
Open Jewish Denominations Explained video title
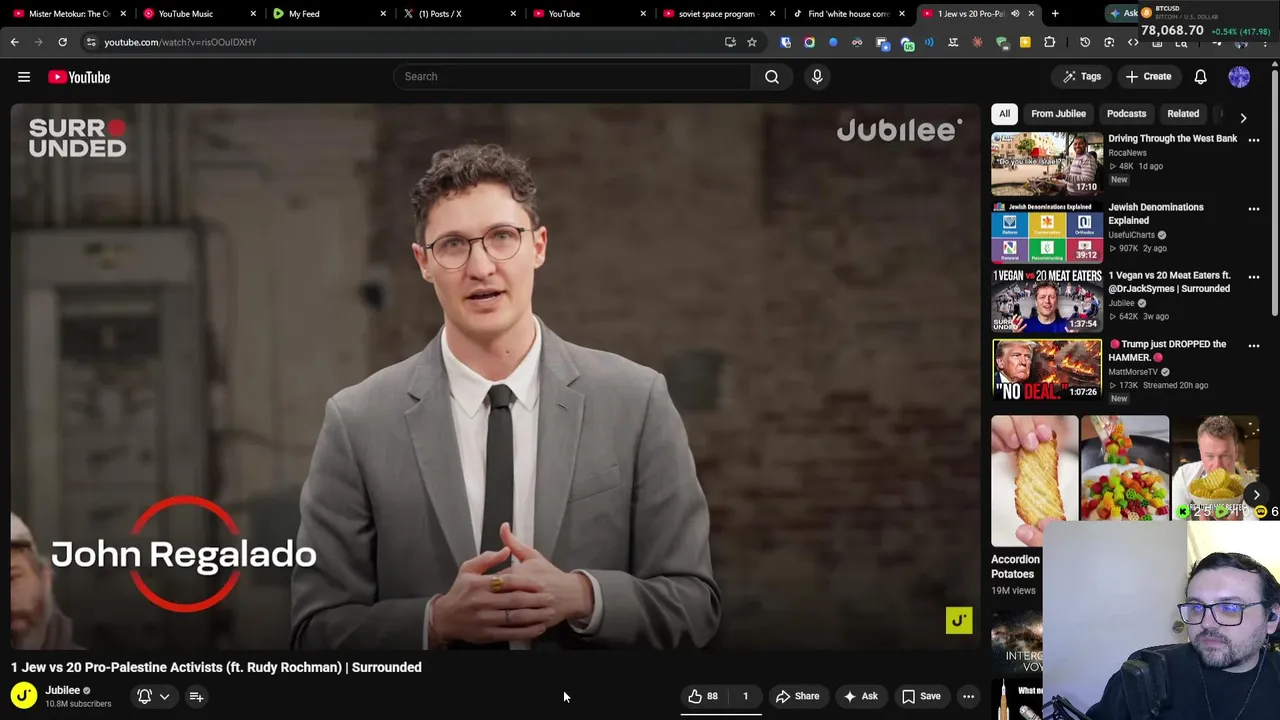[1156, 214]
